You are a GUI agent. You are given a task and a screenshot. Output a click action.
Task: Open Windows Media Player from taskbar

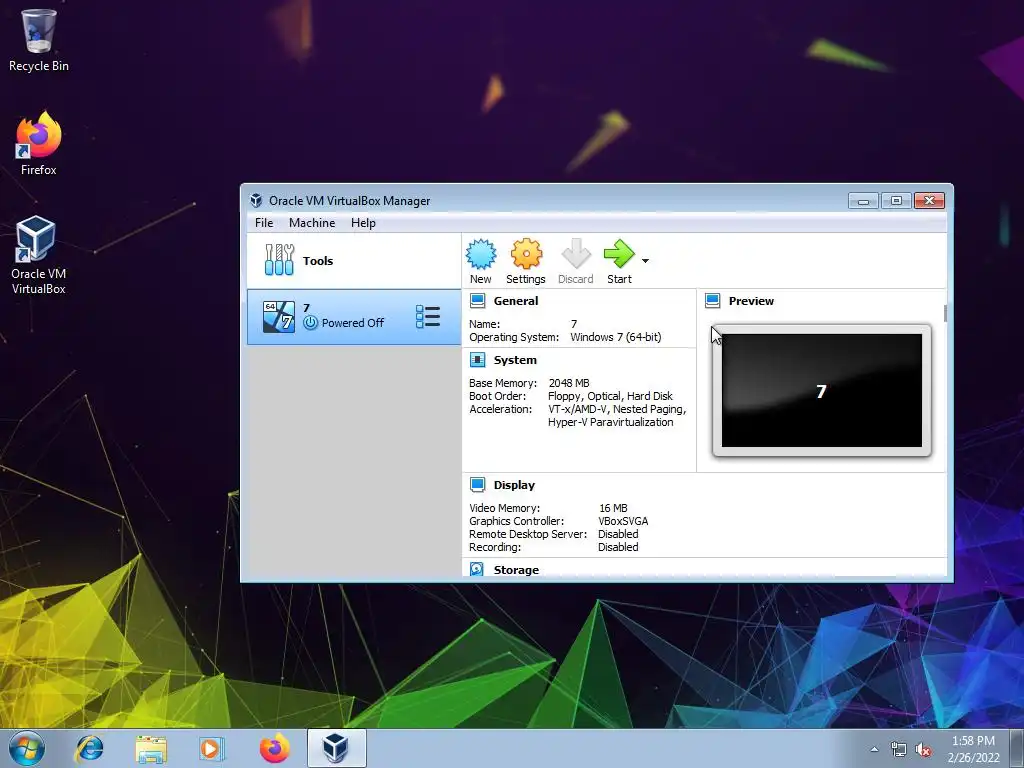click(212, 748)
